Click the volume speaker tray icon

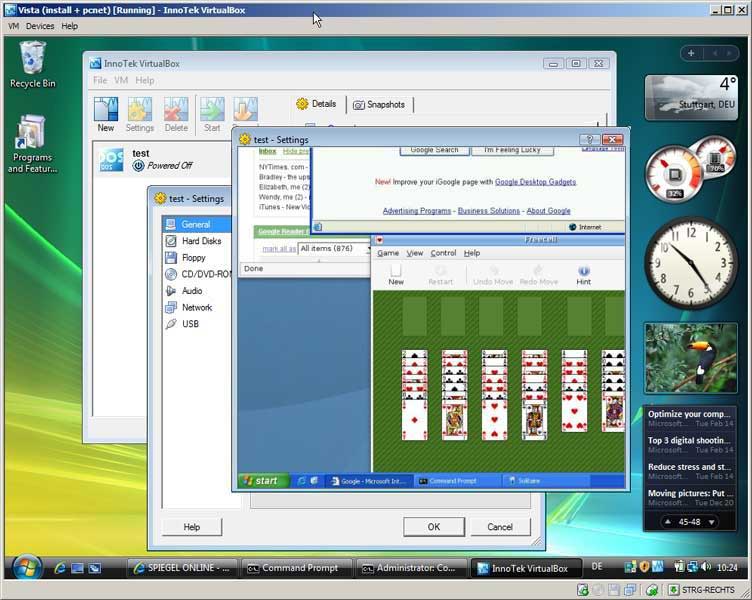coord(705,567)
